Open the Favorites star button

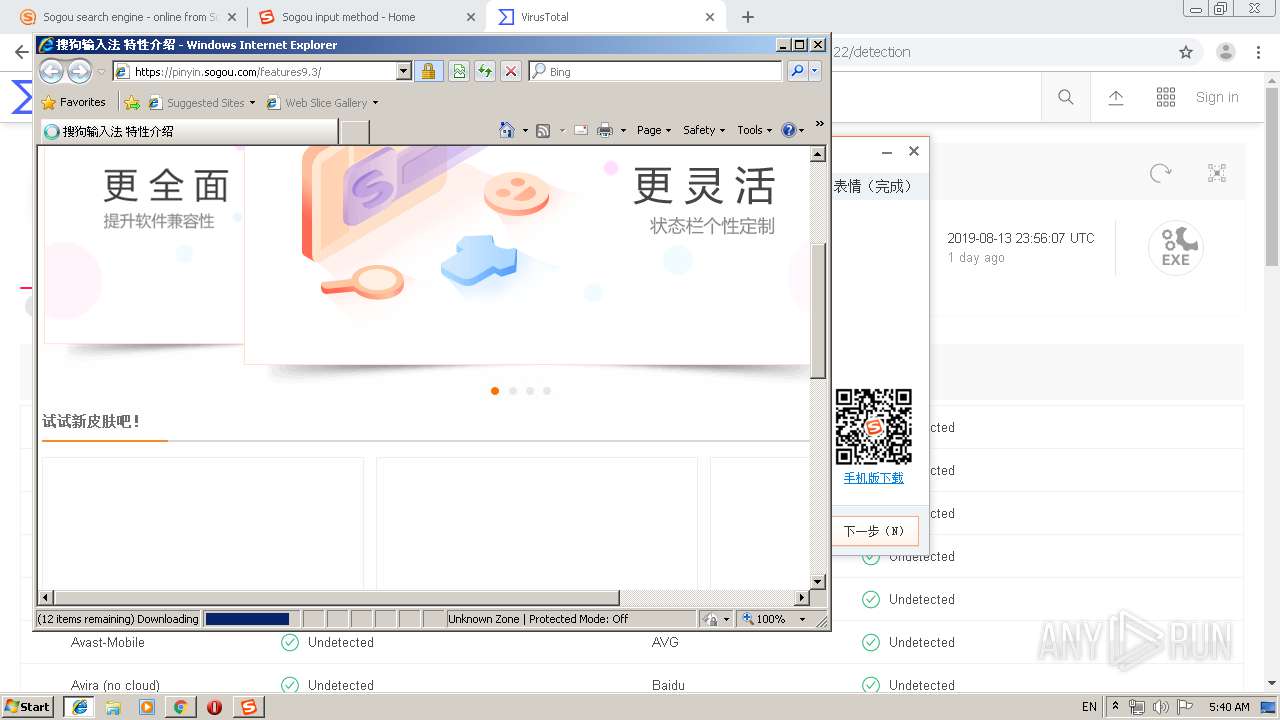pyautogui.click(x=73, y=102)
